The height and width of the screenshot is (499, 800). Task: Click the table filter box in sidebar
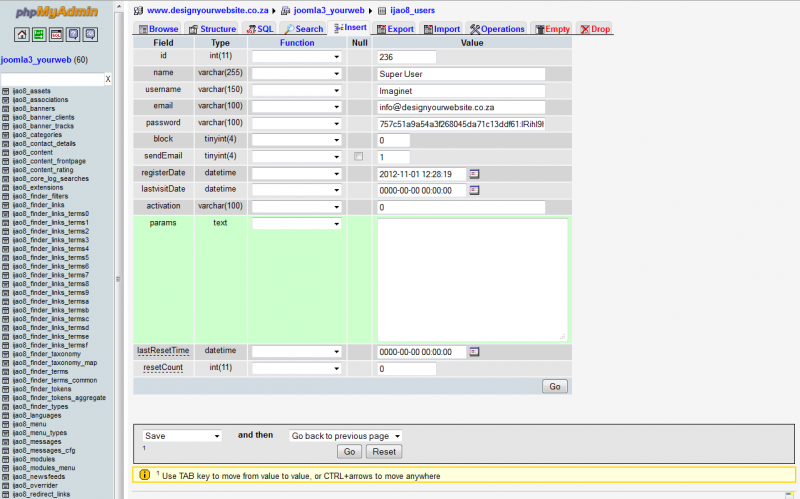coord(53,79)
